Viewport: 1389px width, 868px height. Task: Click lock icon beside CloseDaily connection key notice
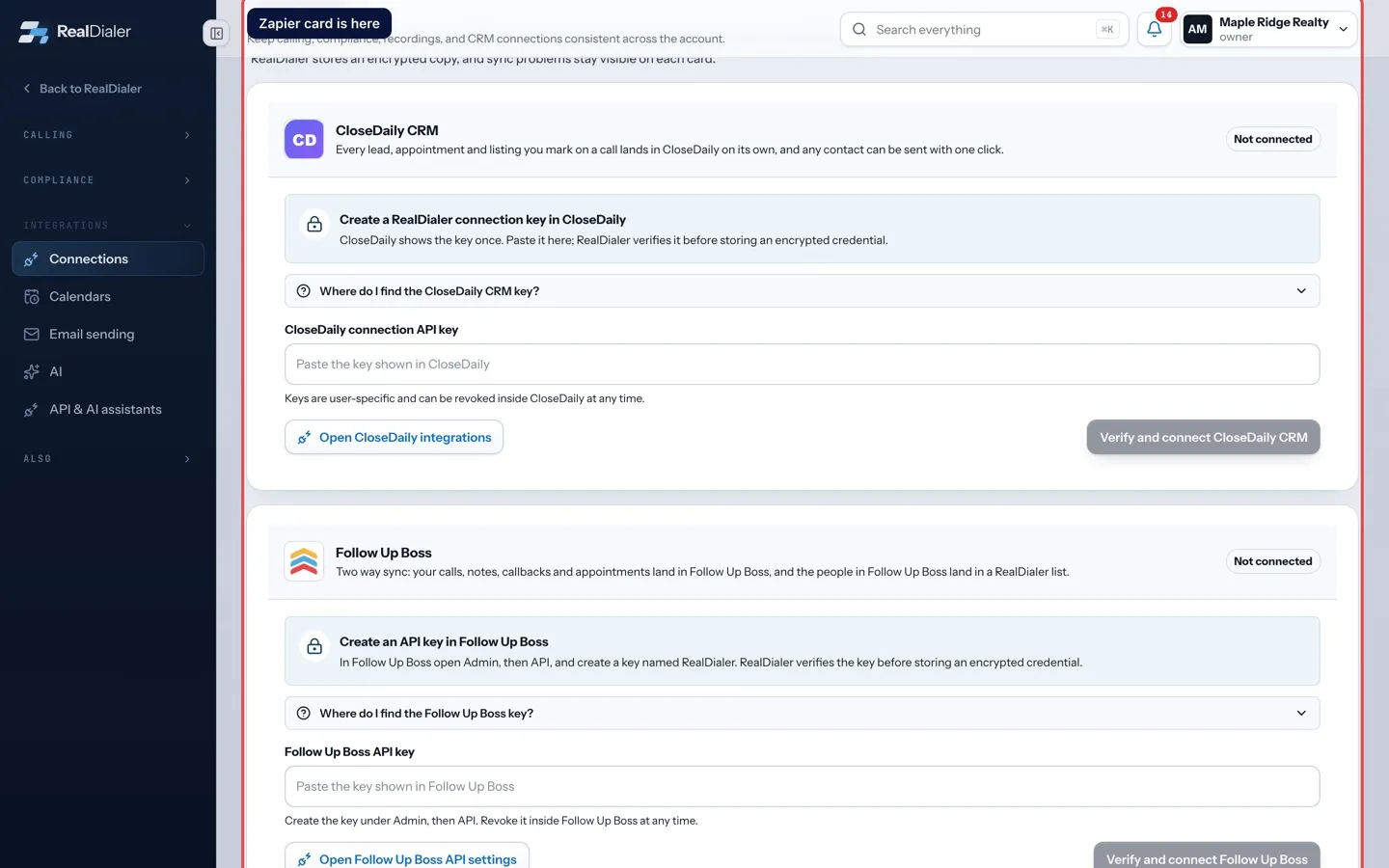(314, 225)
